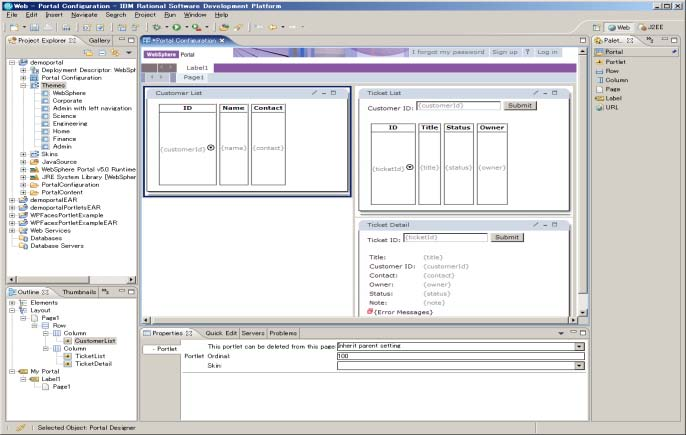686x435 pixels.
Task: Collapse the demoportal project node
Action: (12, 63)
